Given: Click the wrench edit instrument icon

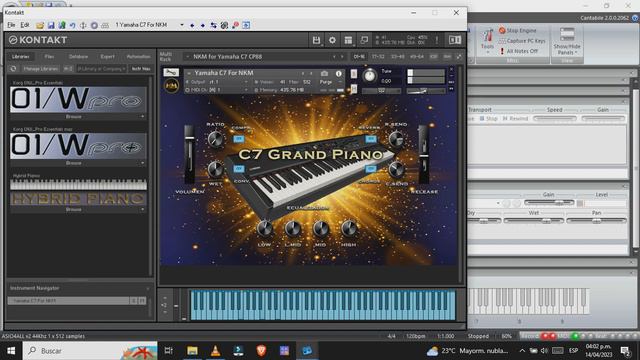Looking at the screenshot, I should [x=171, y=73].
